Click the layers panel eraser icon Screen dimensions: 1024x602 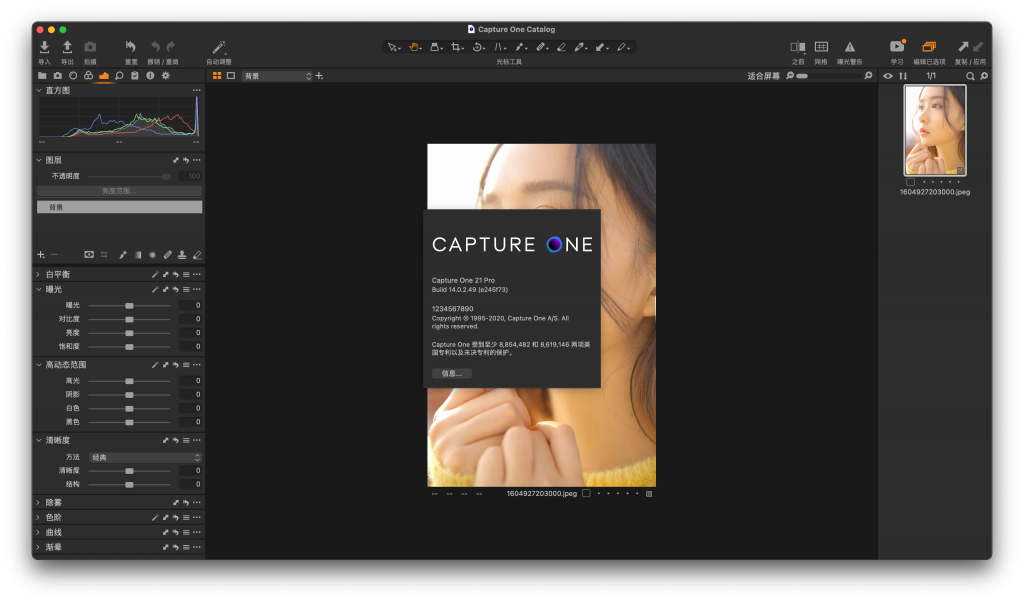point(197,255)
